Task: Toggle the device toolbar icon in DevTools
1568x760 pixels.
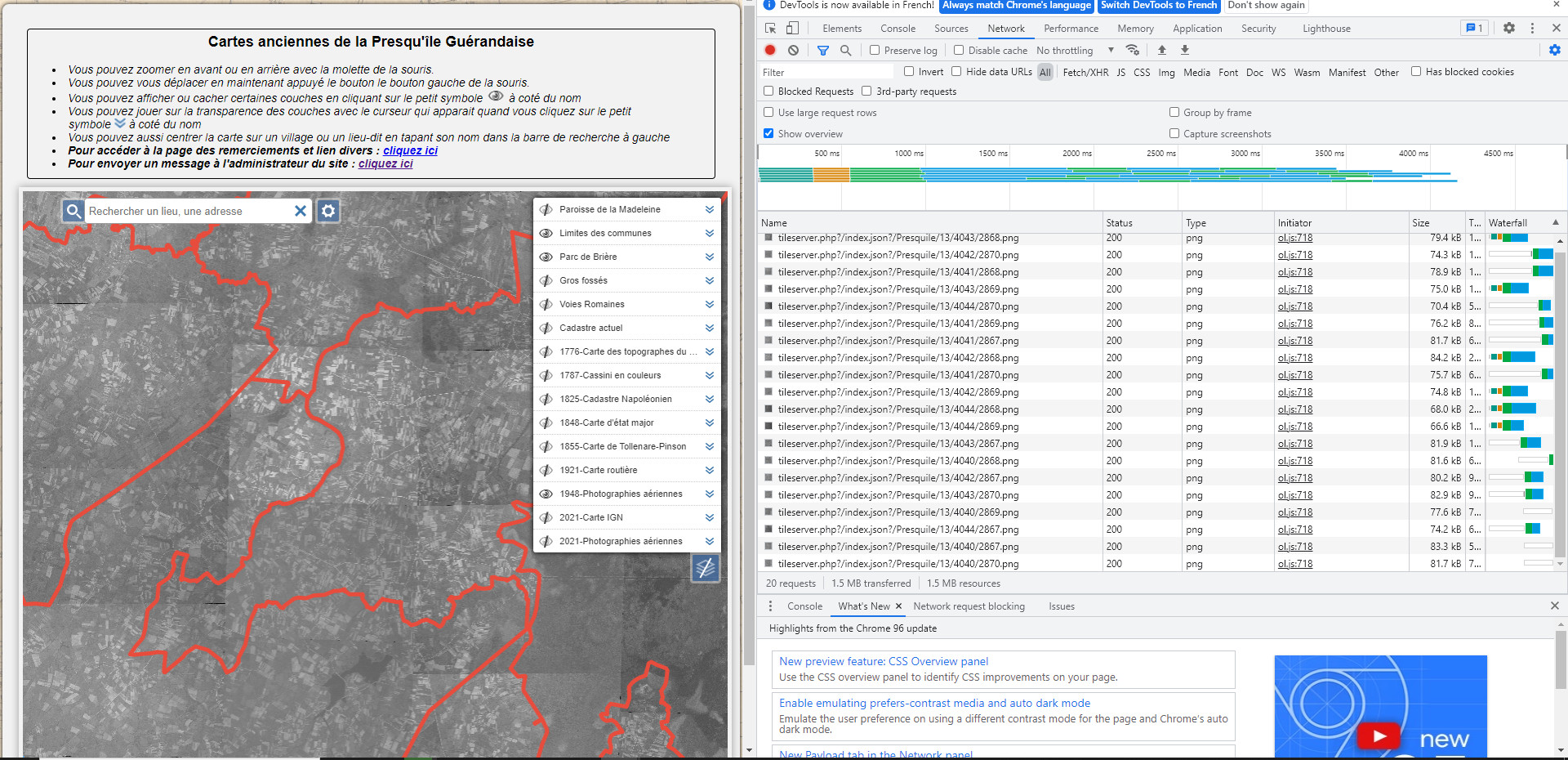Action: 792,28
